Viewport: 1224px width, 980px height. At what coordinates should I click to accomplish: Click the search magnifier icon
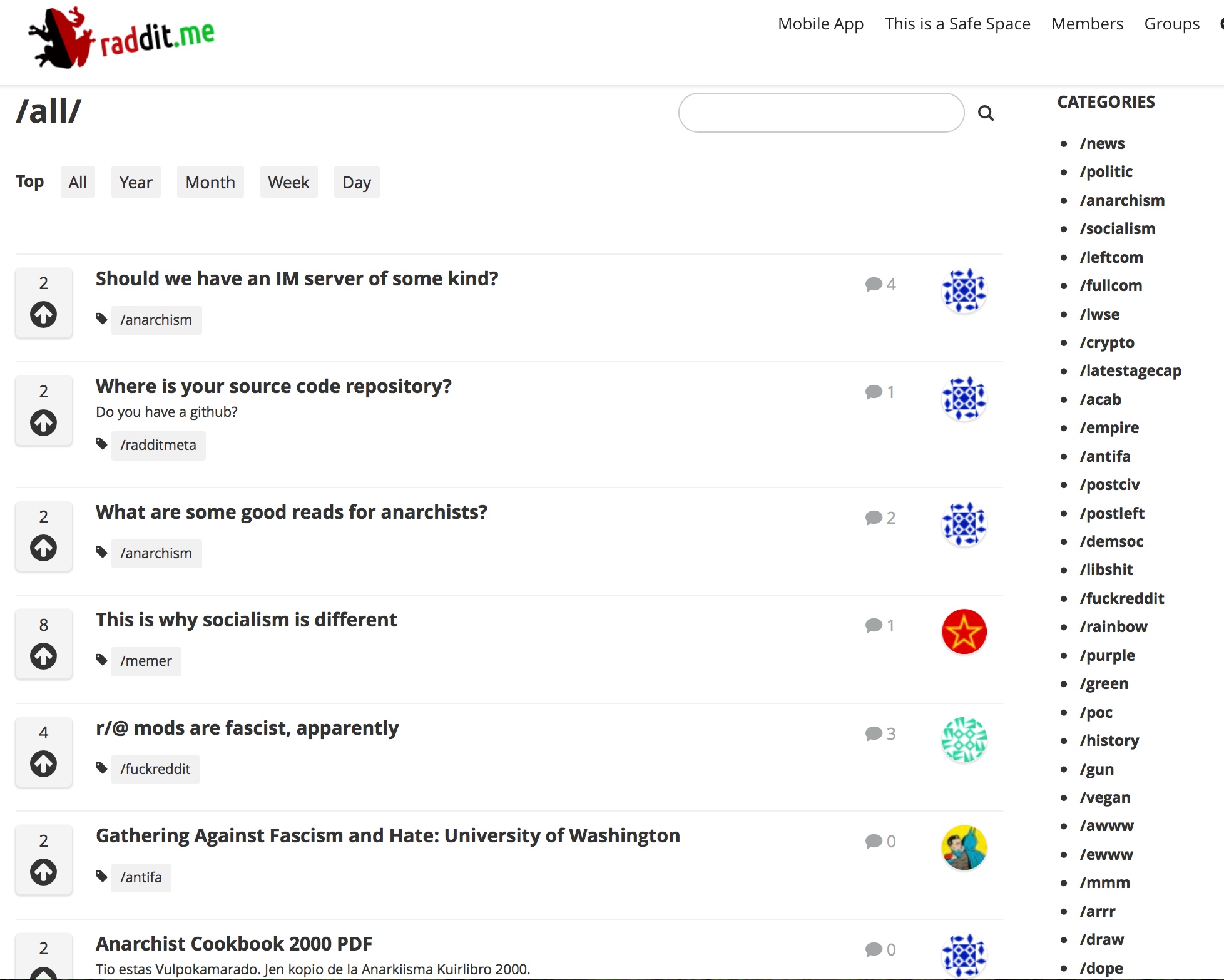(x=986, y=113)
